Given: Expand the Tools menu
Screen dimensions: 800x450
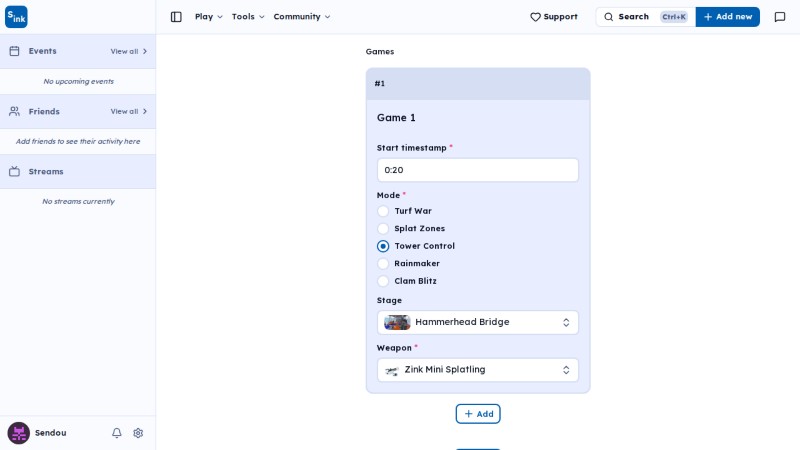Looking at the screenshot, I should point(248,17).
